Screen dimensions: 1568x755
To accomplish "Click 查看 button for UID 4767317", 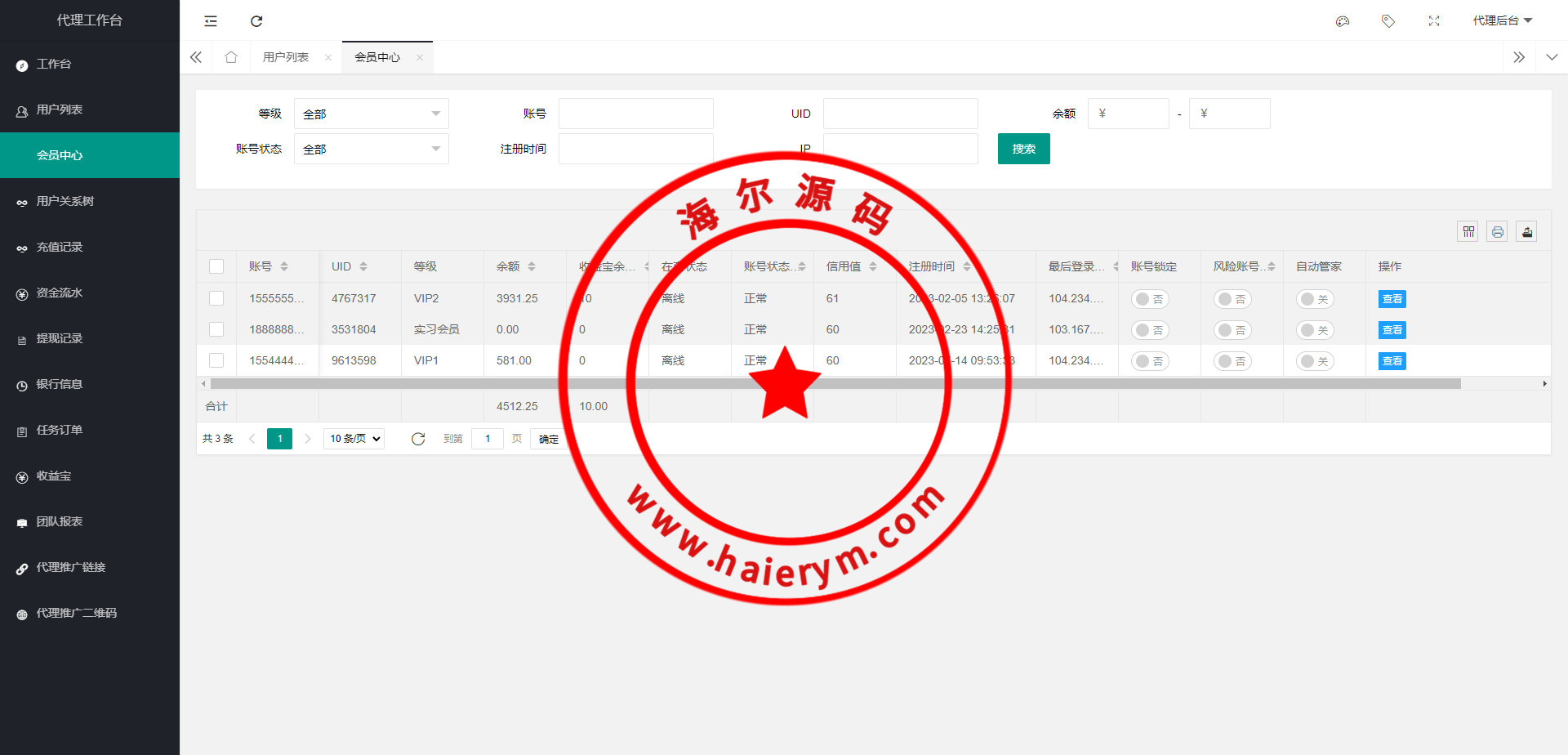I will click(1392, 299).
